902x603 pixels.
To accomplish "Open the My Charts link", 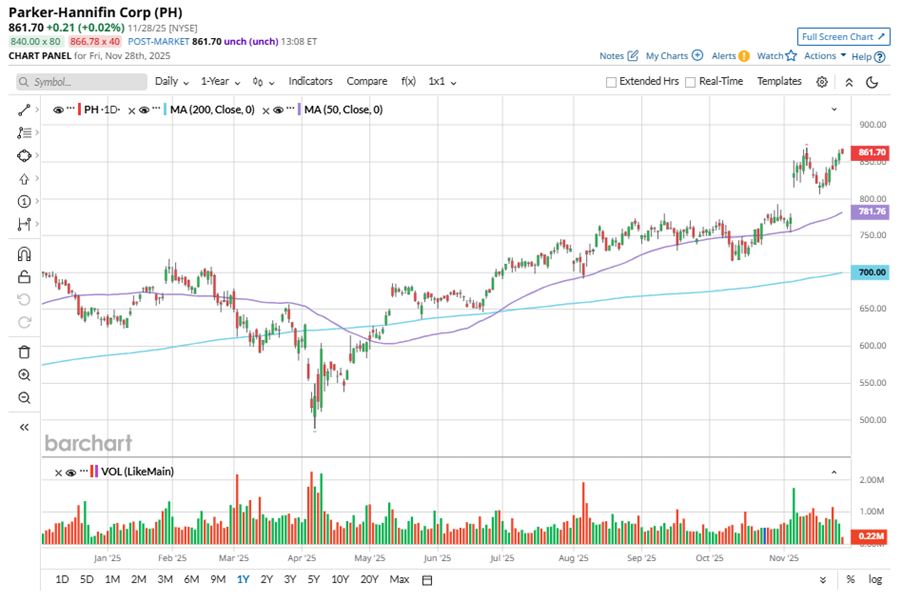I will pyautogui.click(x=674, y=56).
